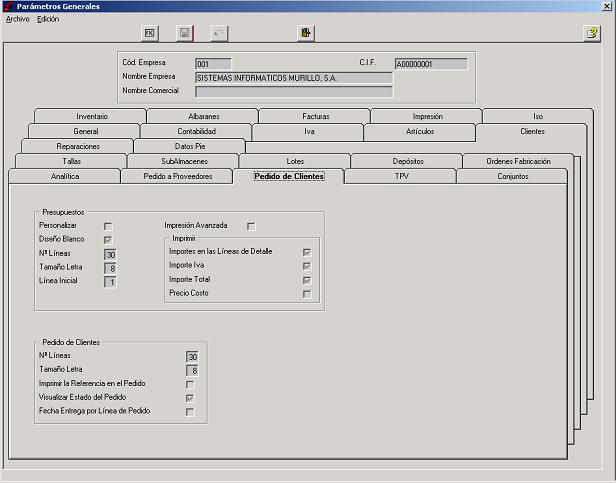Toggle the Importe Iva checkbox
Image resolution: width=616 pixels, height=483 pixels.
point(307,266)
